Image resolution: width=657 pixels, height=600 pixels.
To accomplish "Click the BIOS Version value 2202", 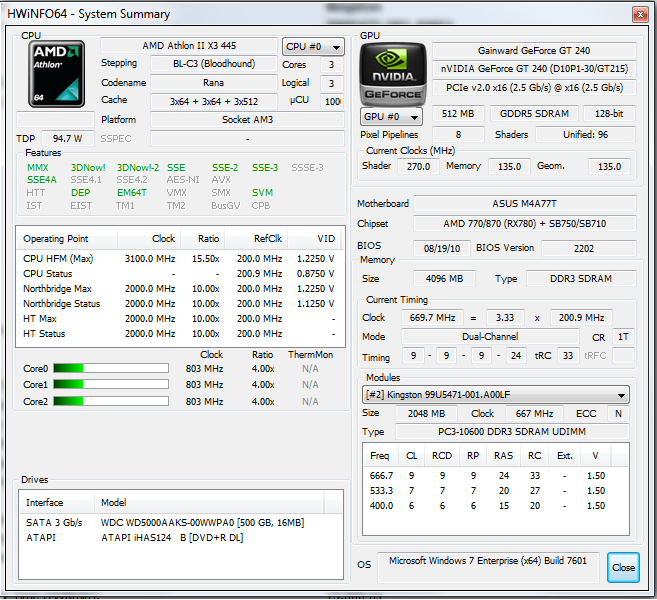I will point(588,248).
